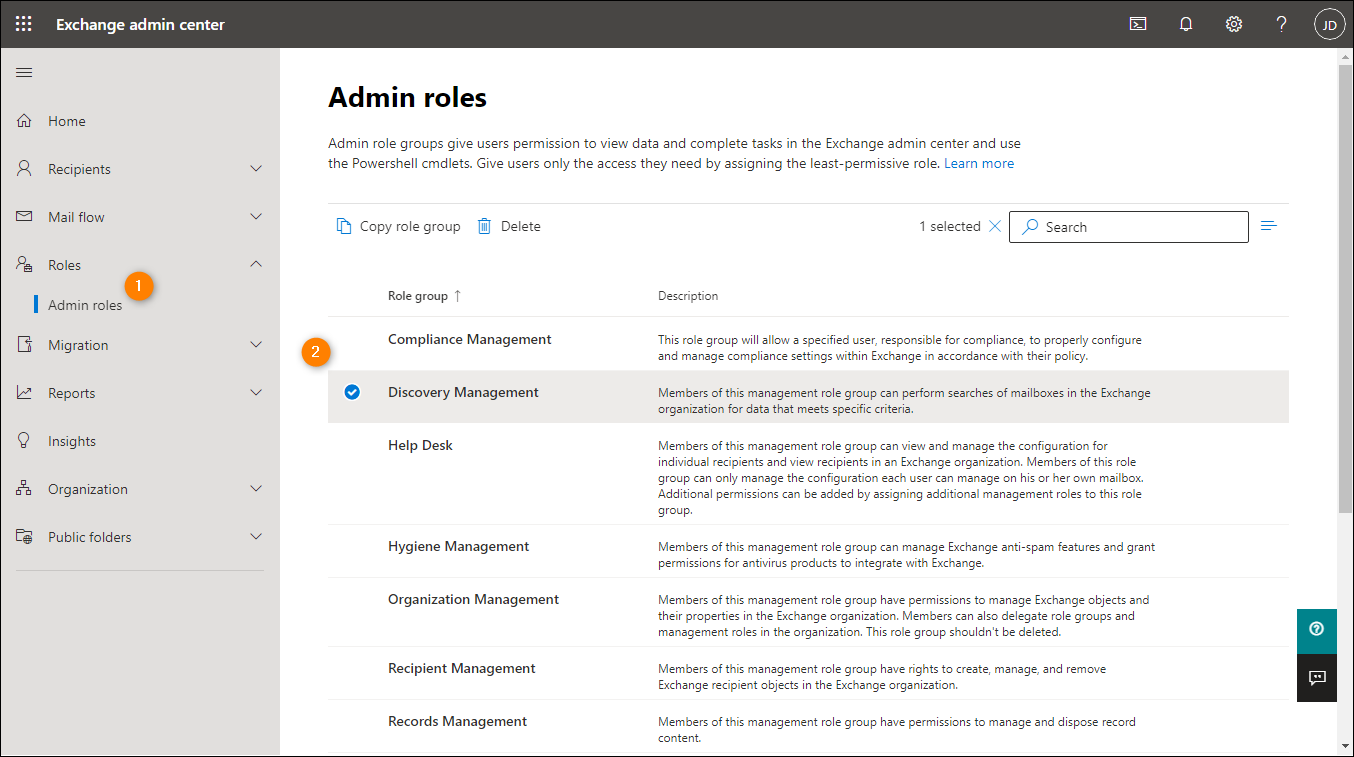
Task: Open Cloud Shell terminal icon in header
Action: 1138,24
